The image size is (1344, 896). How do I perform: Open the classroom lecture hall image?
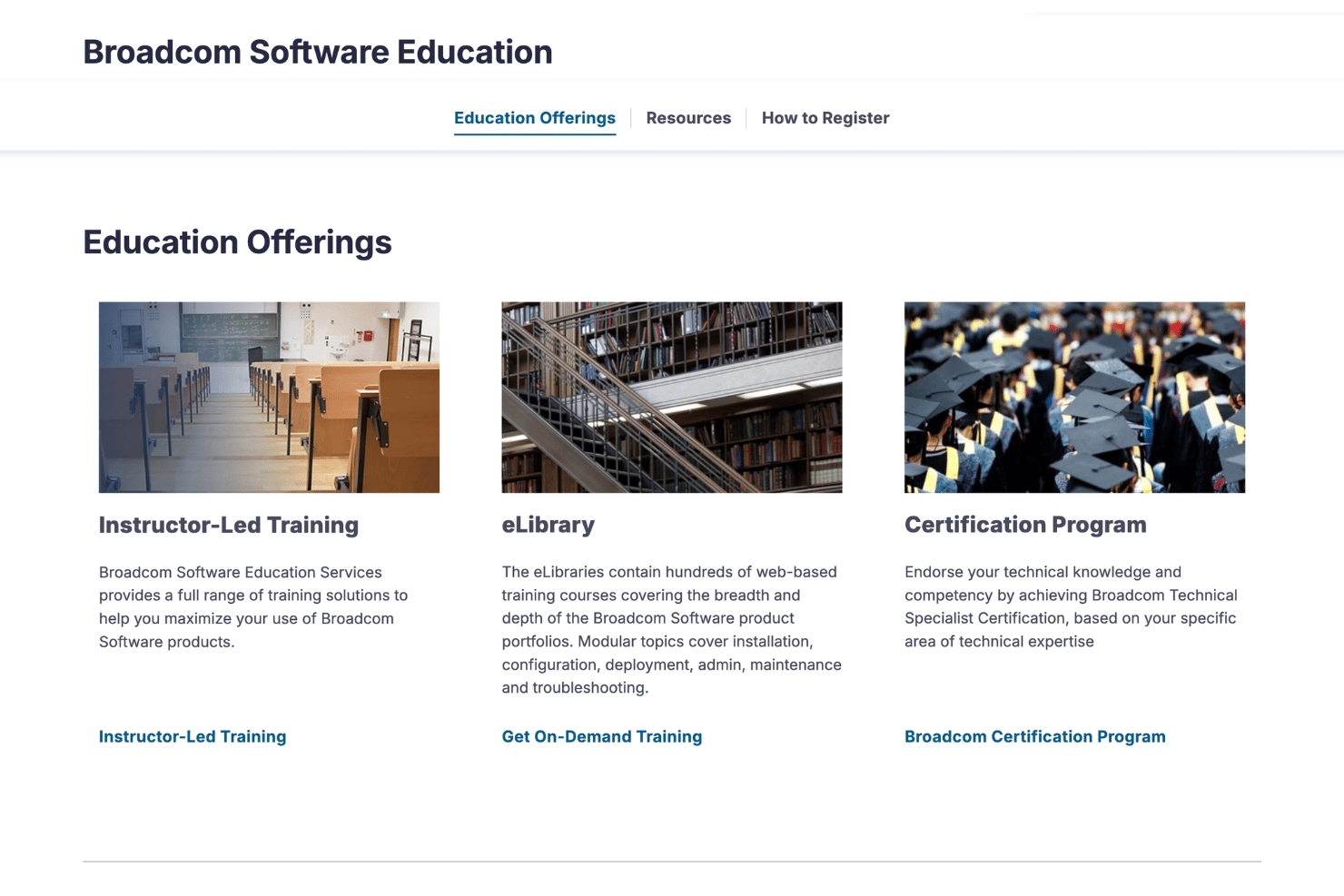269,398
